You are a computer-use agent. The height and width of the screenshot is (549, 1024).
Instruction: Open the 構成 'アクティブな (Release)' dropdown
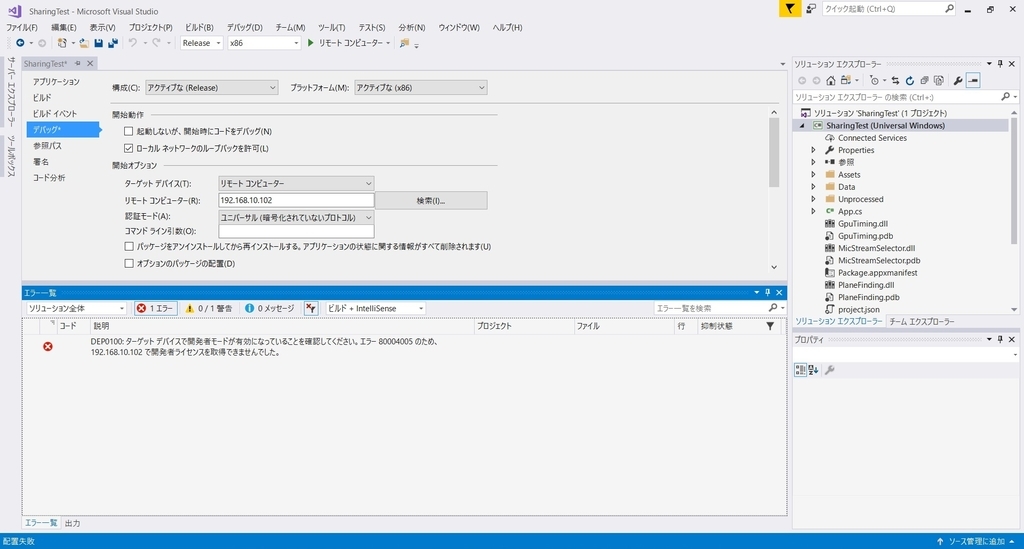click(x=212, y=87)
